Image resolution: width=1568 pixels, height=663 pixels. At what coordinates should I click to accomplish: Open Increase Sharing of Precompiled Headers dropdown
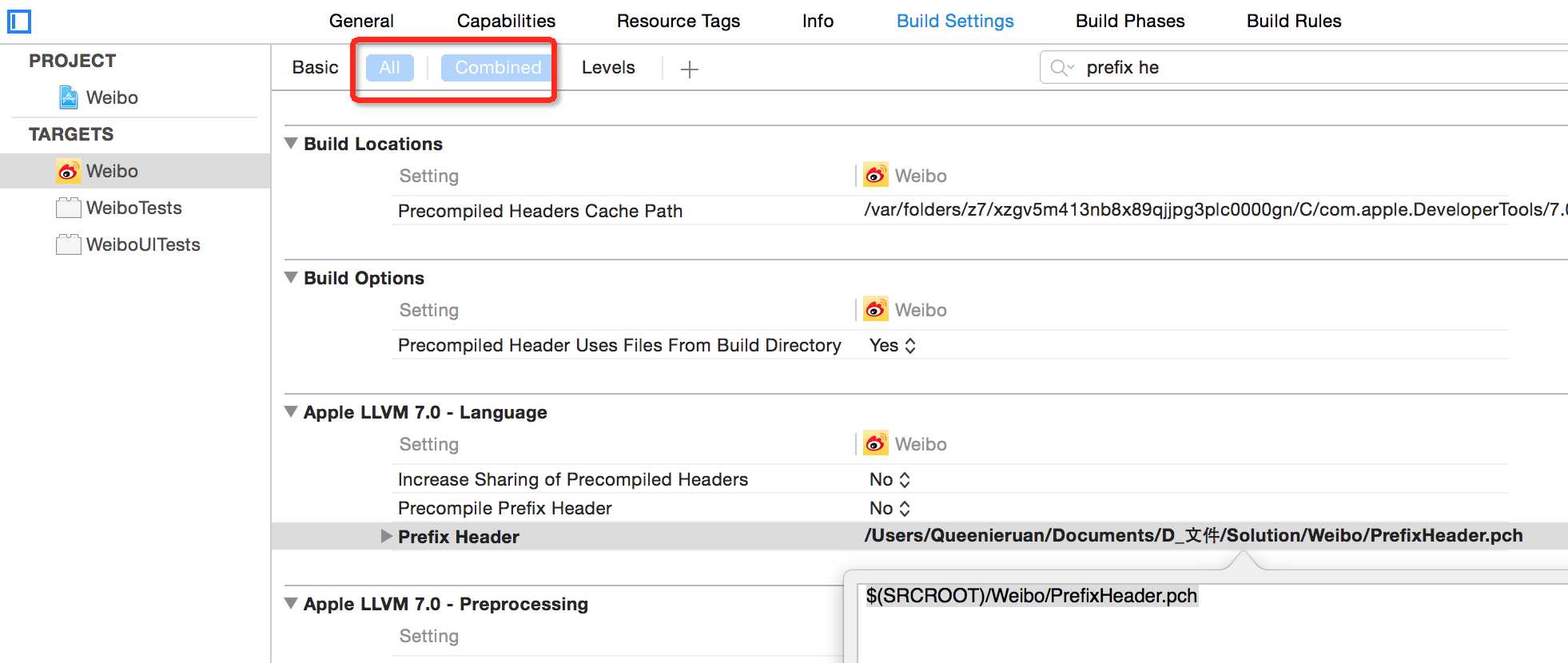click(x=890, y=480)
